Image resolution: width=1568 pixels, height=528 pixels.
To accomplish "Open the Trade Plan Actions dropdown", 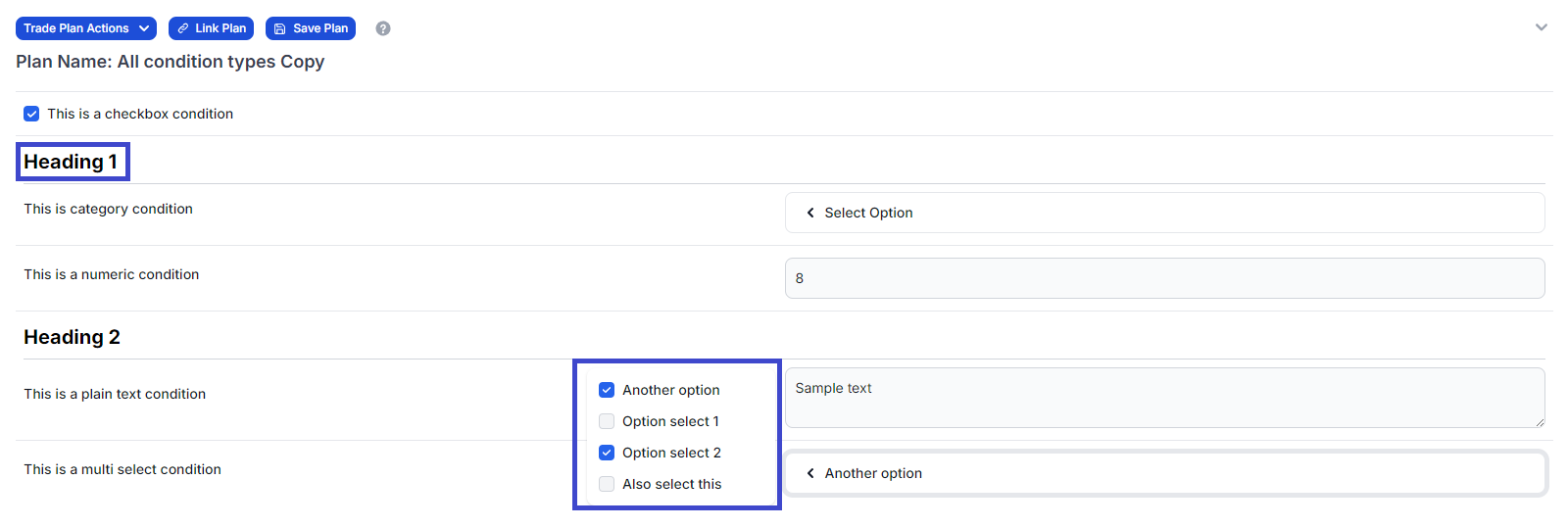I will (86, 28).
